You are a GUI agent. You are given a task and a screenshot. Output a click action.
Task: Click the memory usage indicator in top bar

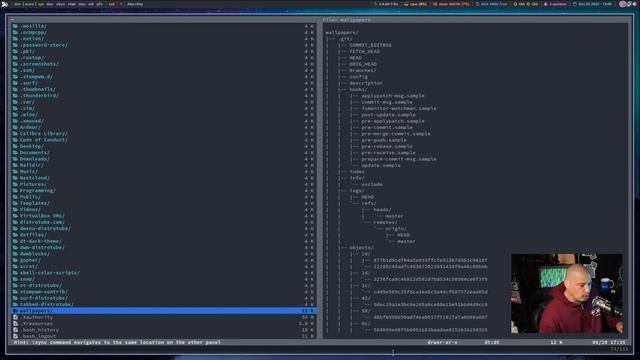point(451,4)
